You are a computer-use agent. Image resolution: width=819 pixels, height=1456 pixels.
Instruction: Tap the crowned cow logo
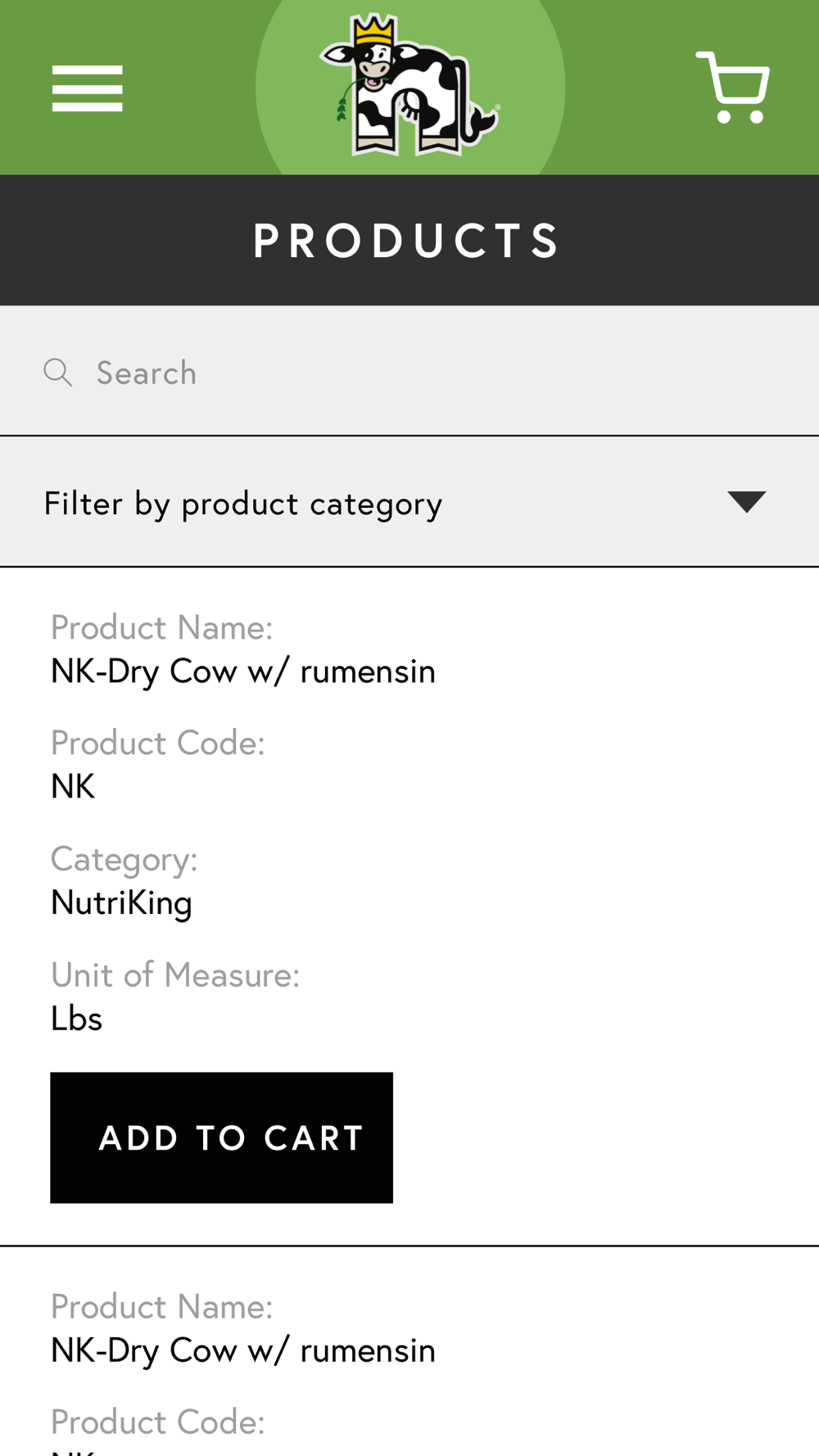[x=409, y=86]
